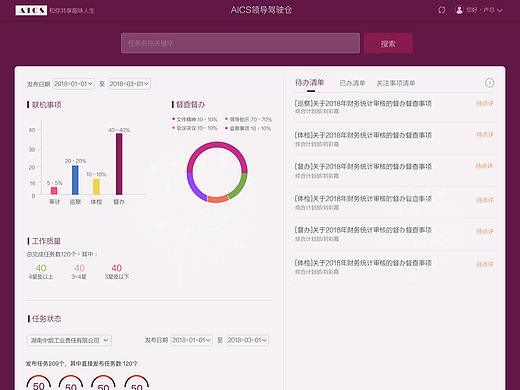Click the 督查督办 section heading
This screenshot has height=390, width=520.
tap(190, 105)
